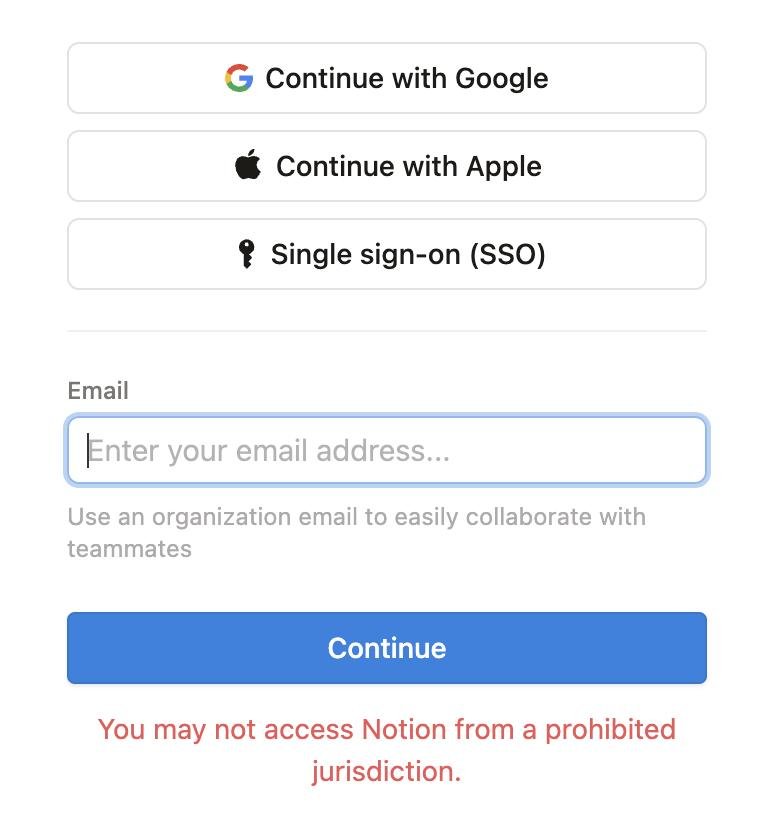Click the word "jurisdiction." in red text
Screen dimensions: 778x838
pyautogui.click(x=386, y=771)
